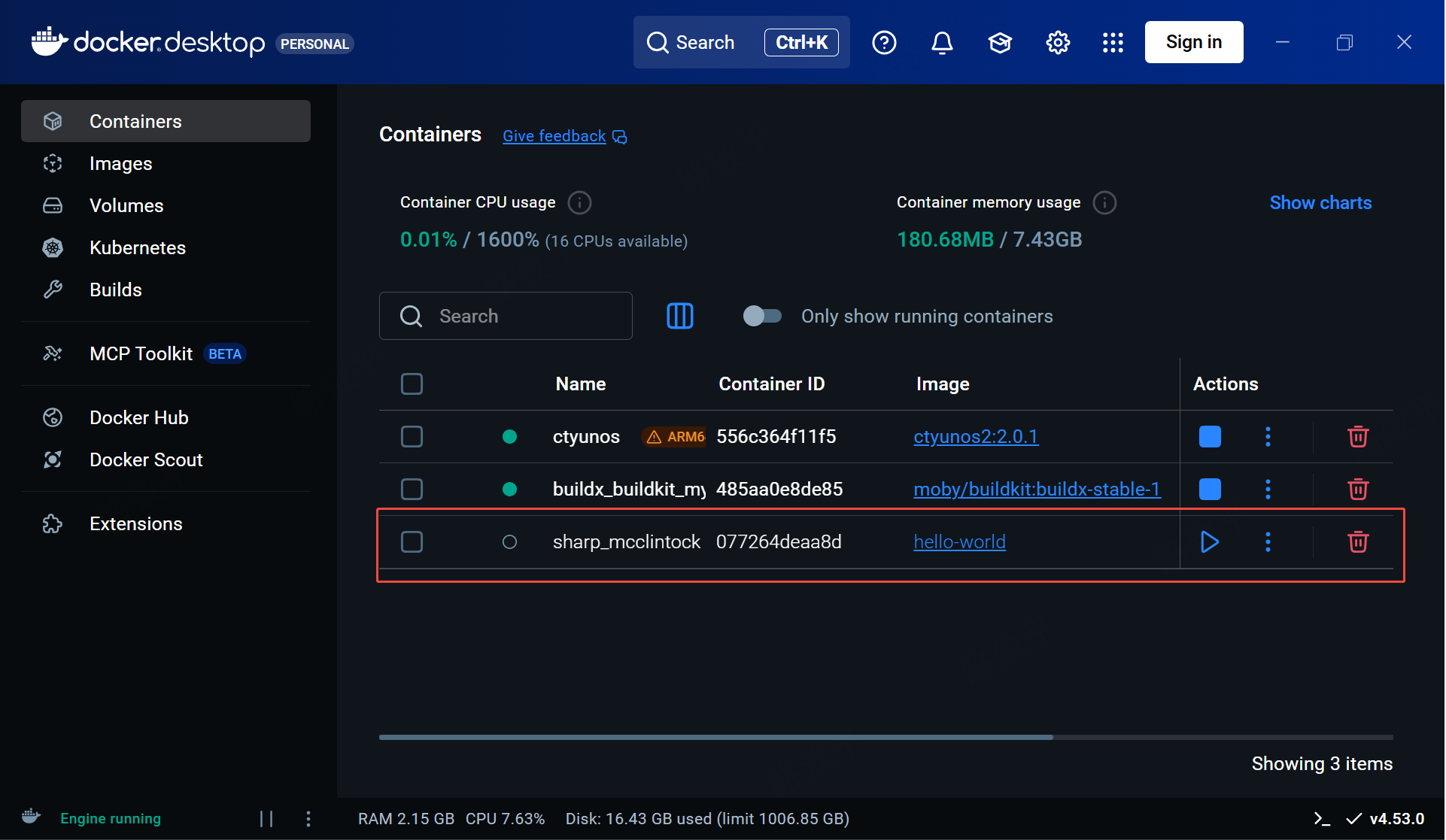
Task: Select all containers with header checkbox
Action: (x=412, y=384)
